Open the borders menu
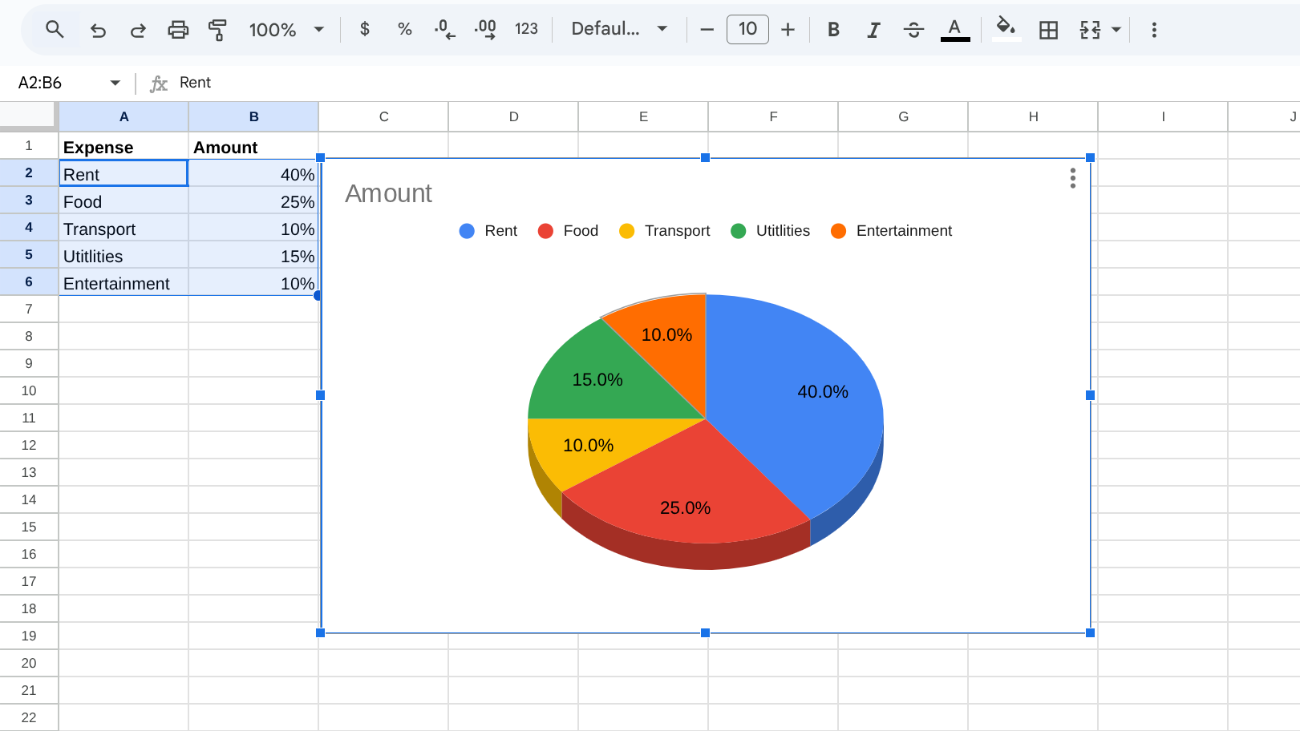1300x731 pixels. 1048,29
